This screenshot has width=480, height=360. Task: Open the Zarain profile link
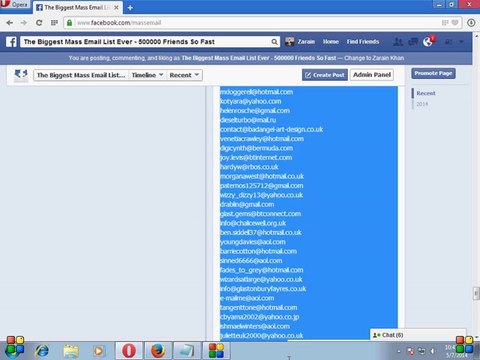[x=306, y=42]
